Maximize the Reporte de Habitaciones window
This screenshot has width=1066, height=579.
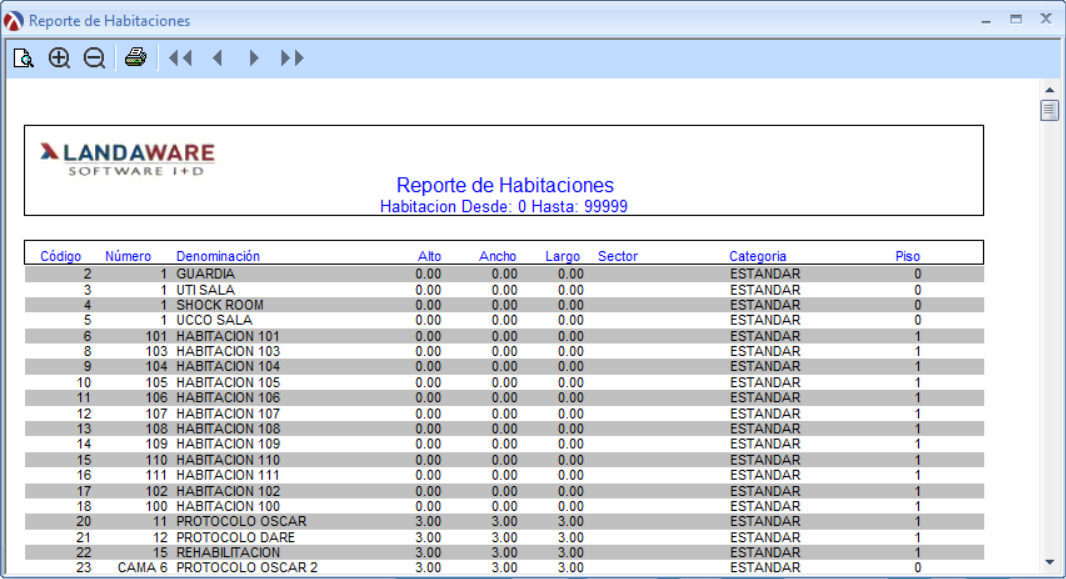(x=1016, y=20)
